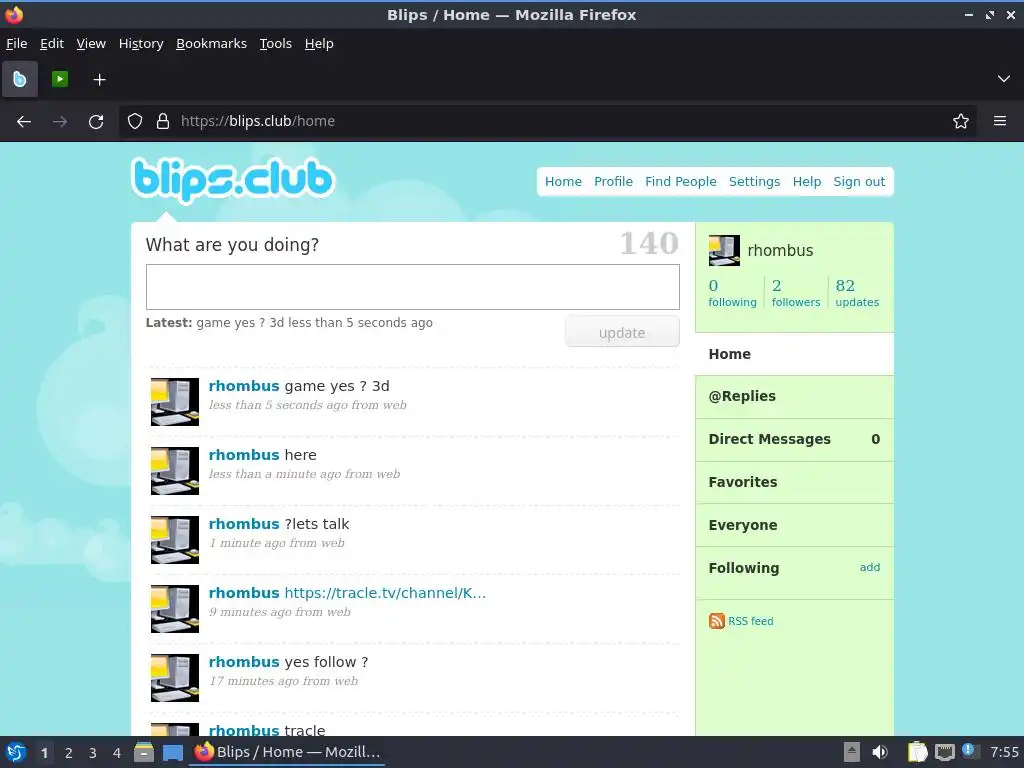Click the Firefox back arrow button
The width and height of the screenshot is (1024, 768).
pos(24,121)
